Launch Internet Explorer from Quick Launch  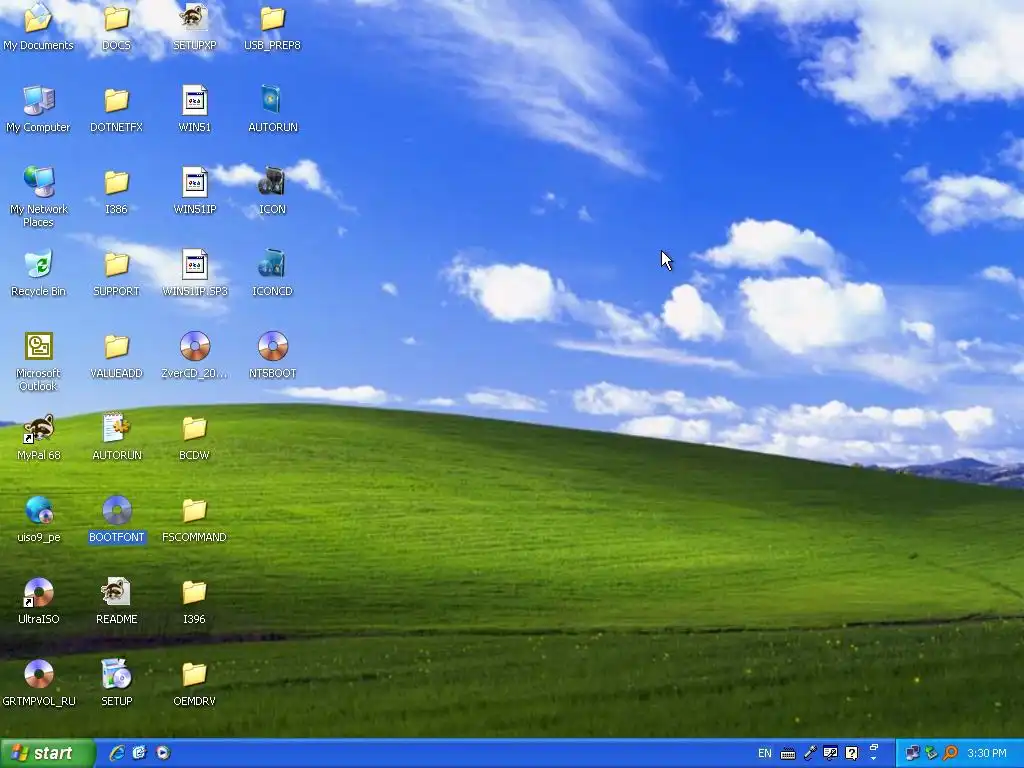pos(117,753)
